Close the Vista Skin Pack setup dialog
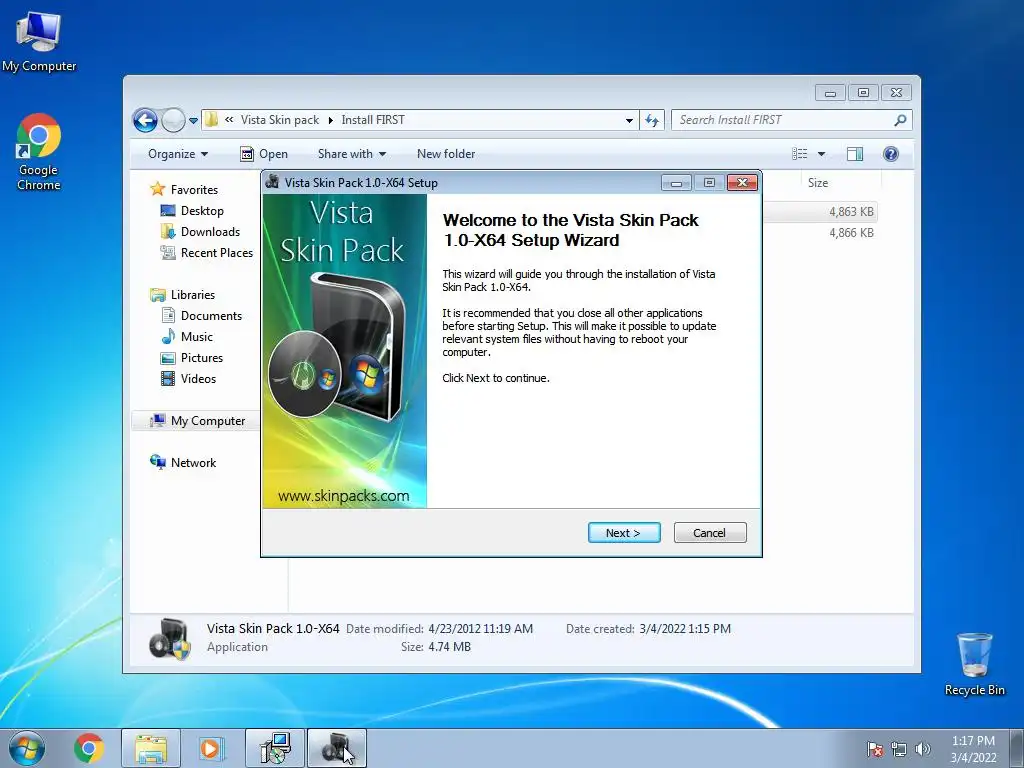This screenshot has height=768, width=1024. 743,183
